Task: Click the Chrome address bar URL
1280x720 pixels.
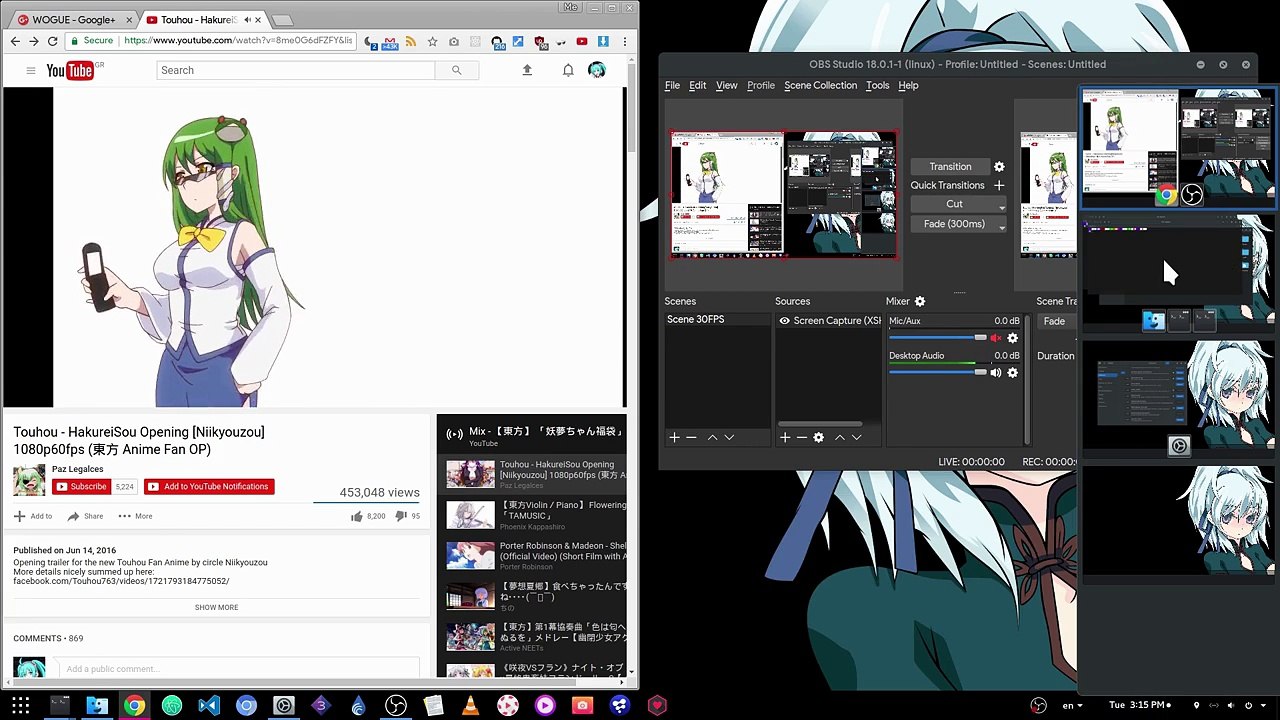Action: point(238,41)
